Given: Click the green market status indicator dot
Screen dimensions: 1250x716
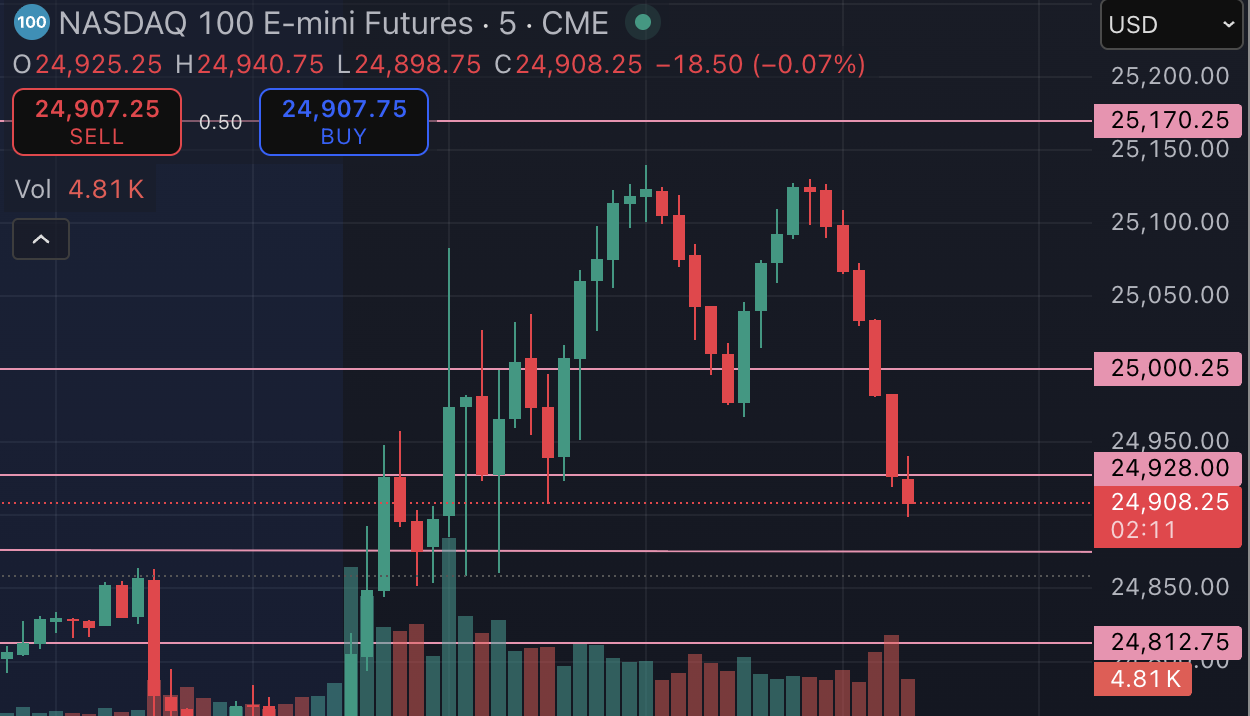Looking at the screenshot, I should 643,22.
